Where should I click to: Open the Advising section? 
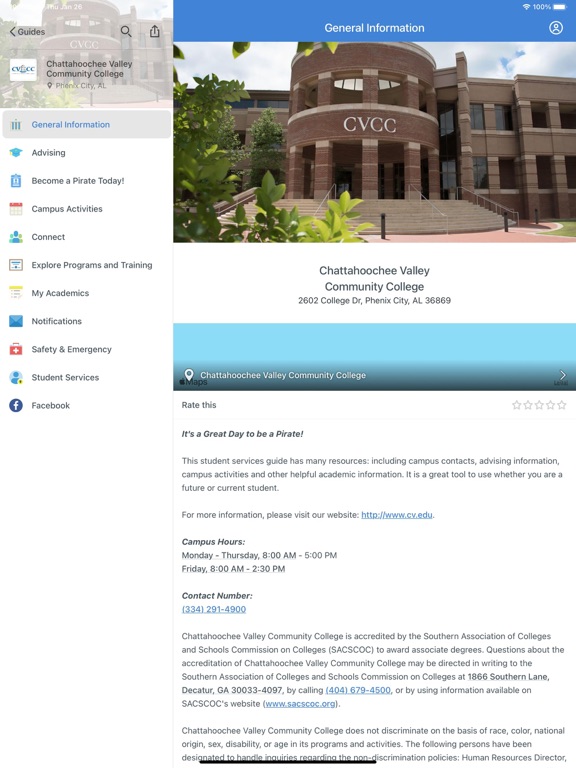pos(87,152)
